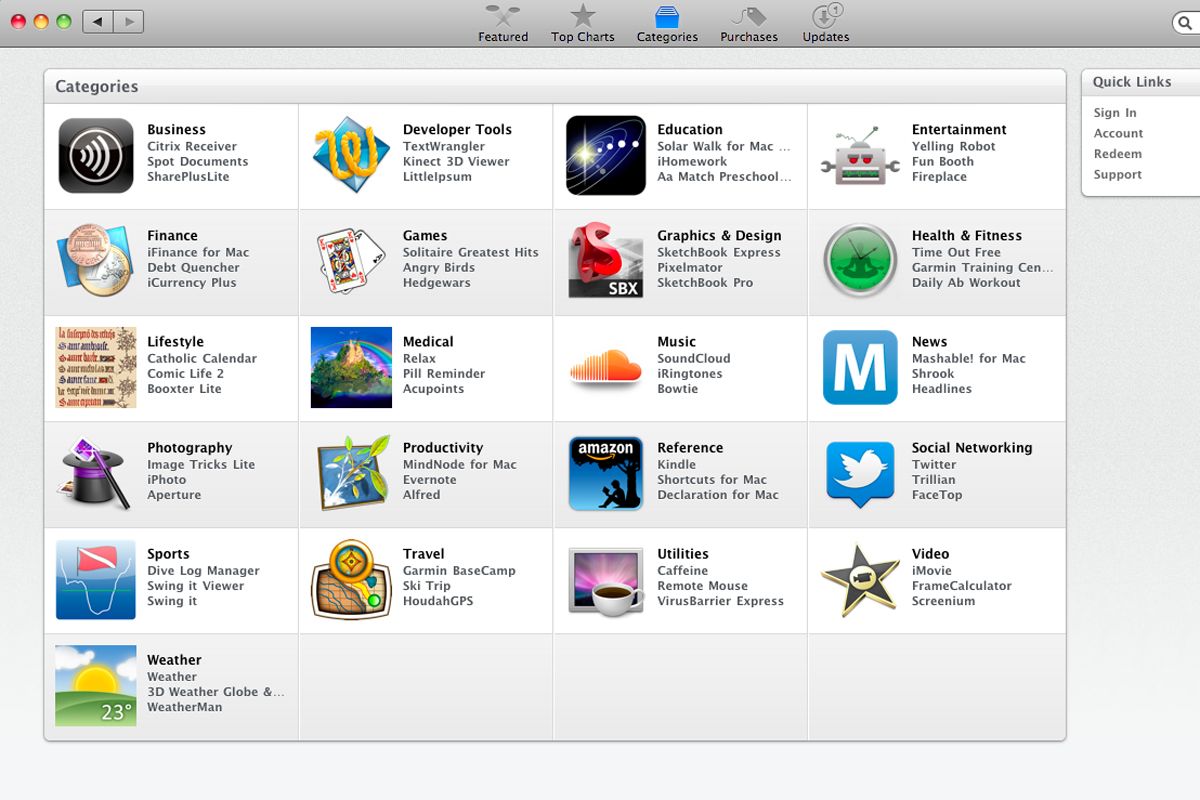Image resolution: width=1200 pixels, height=800 pixels.
Task: Open Pixelmator under Graphics & Design
Action: pyautogui.click(x=690, y=268)
